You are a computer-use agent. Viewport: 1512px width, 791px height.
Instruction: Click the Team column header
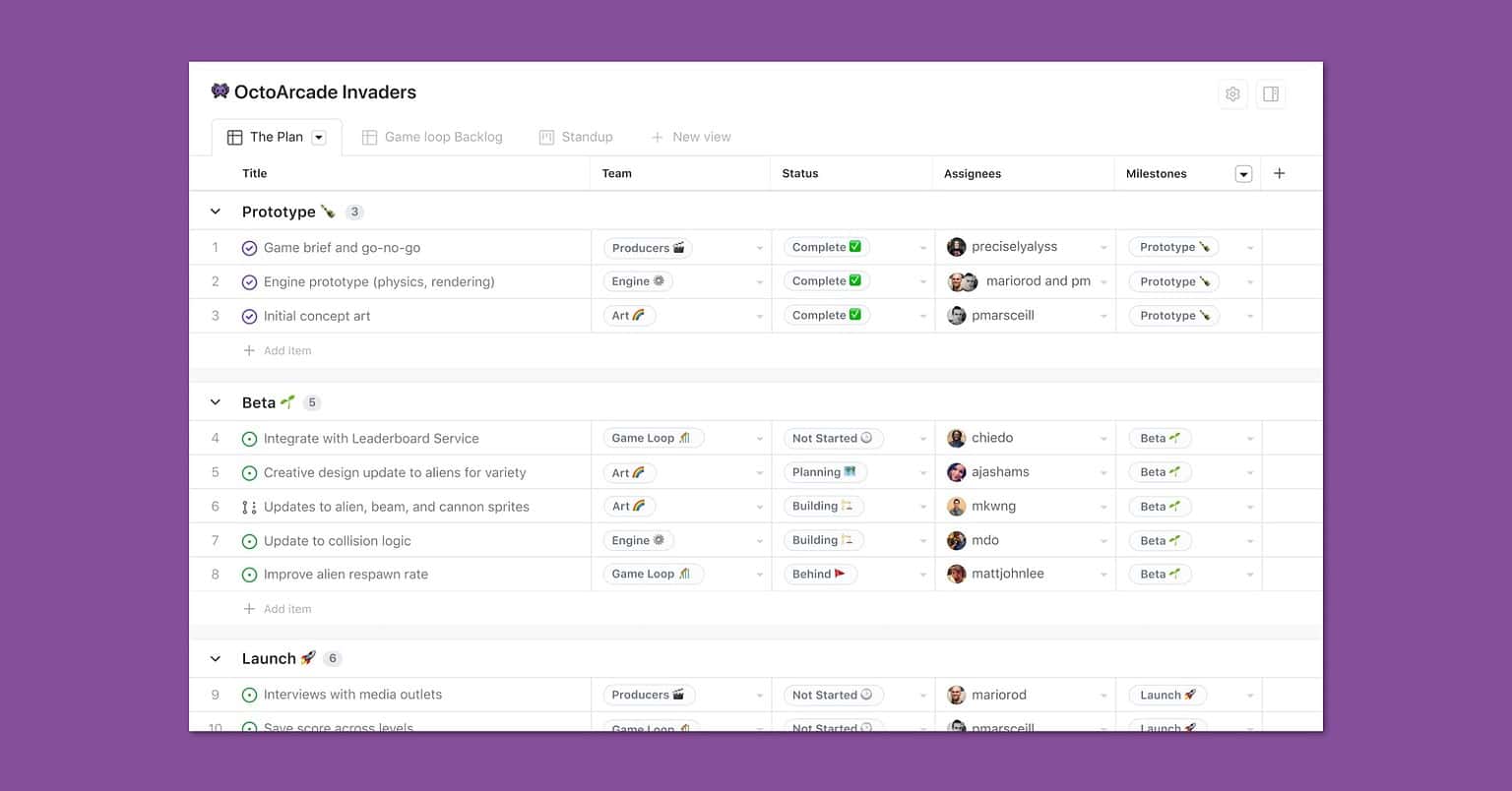tap(617, 173)
